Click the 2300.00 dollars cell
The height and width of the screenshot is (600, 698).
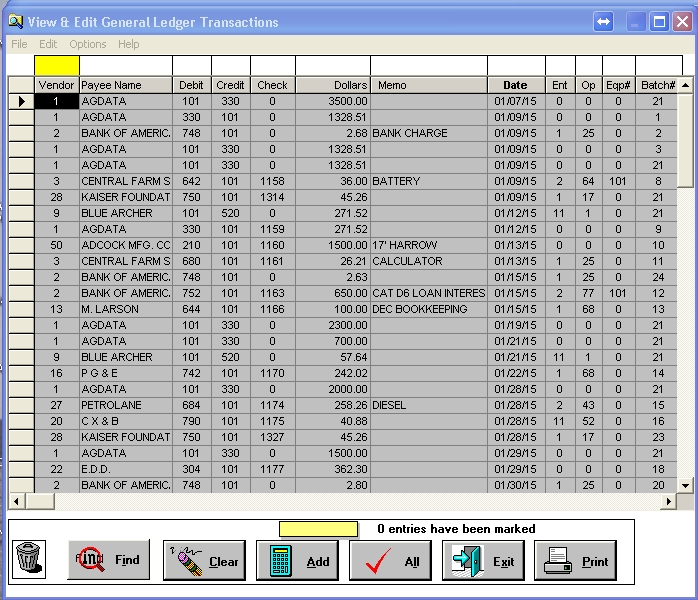point(333,325)
